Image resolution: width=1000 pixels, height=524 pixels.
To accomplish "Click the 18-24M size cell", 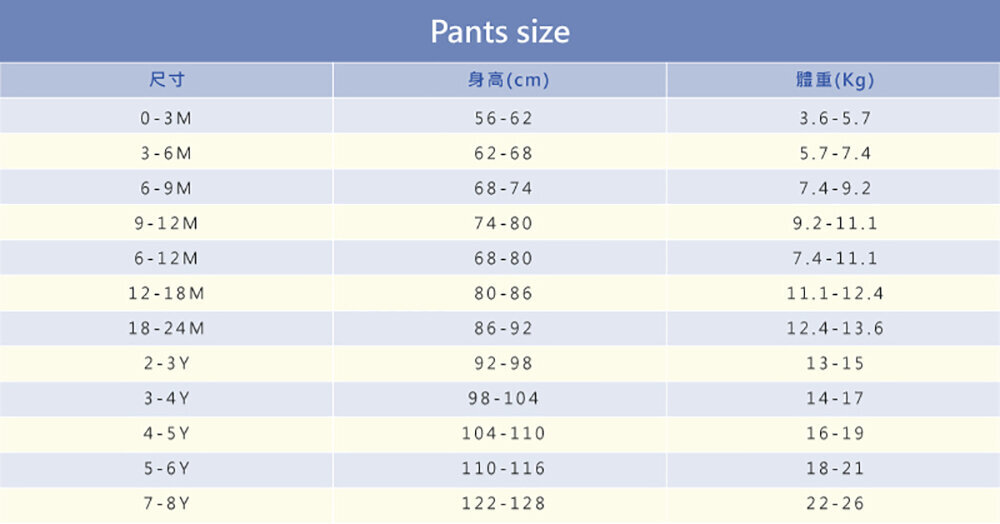I will (x=166, y=328).
